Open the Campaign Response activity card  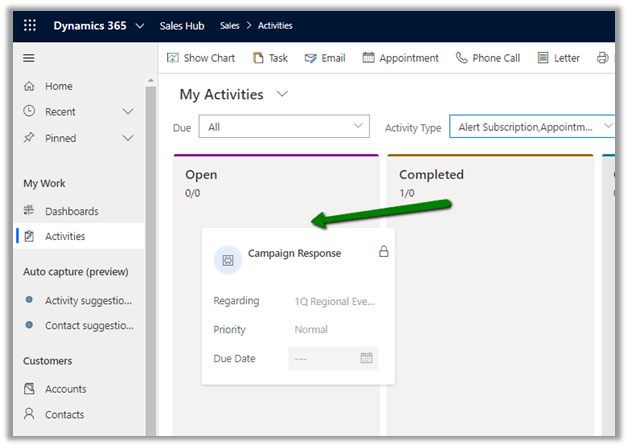294,254
